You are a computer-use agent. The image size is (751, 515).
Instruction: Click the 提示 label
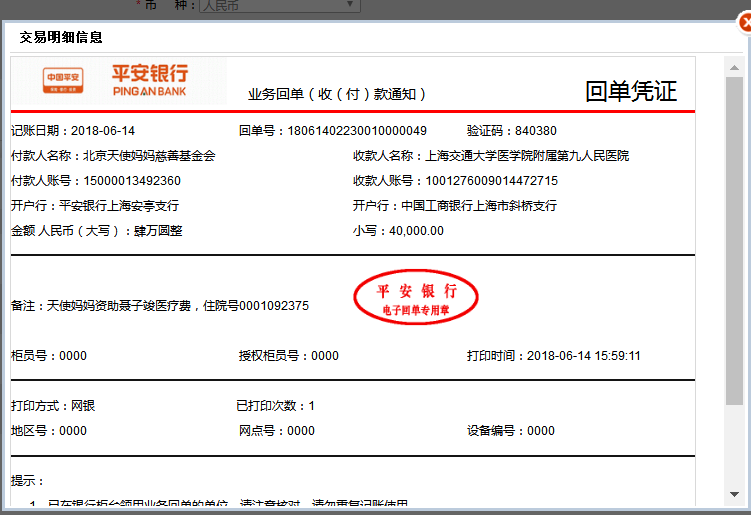pyautogui.click(x=27, y=481)
